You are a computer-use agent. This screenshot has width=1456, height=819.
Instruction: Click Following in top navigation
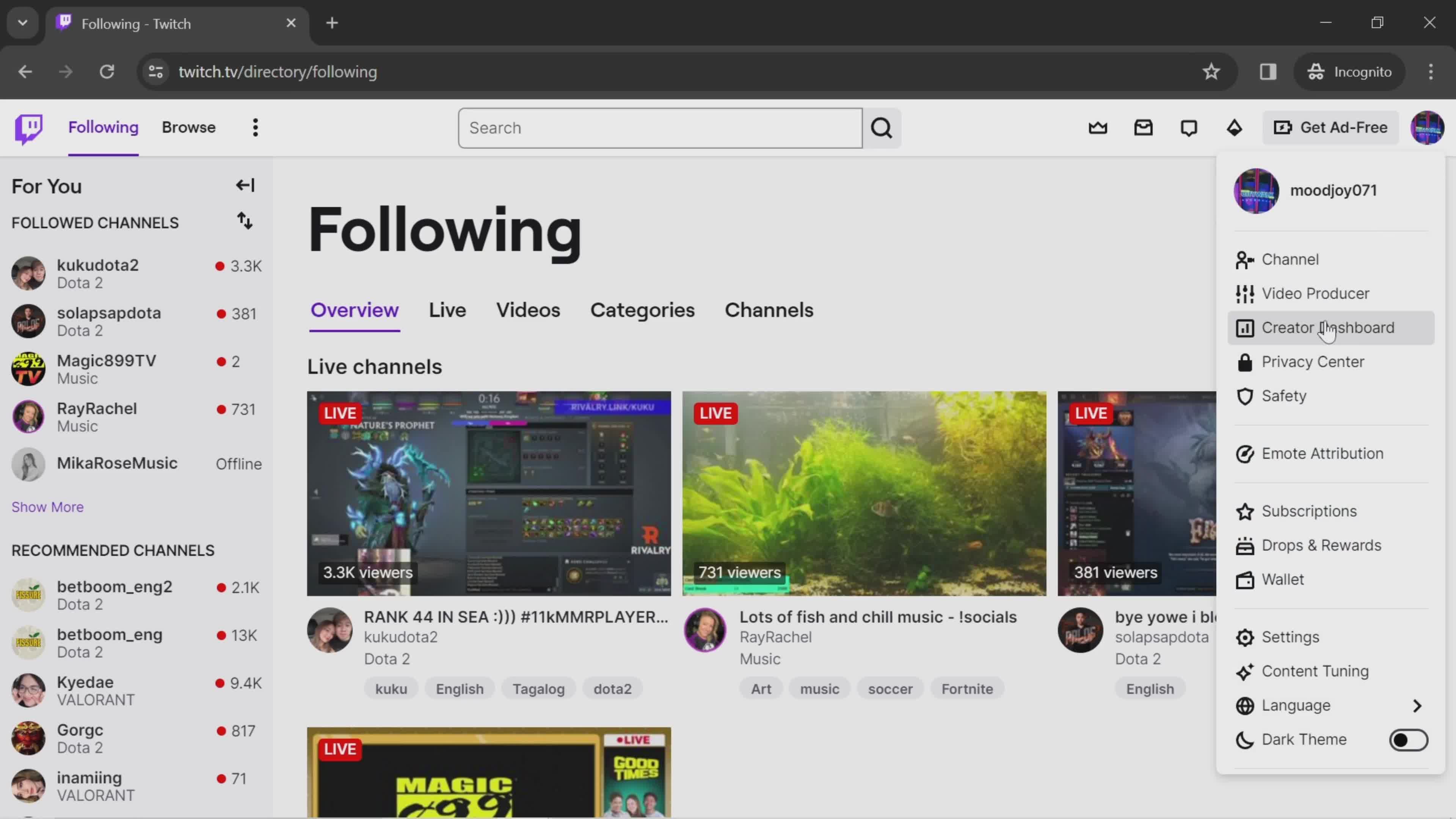tap(103, 128)
